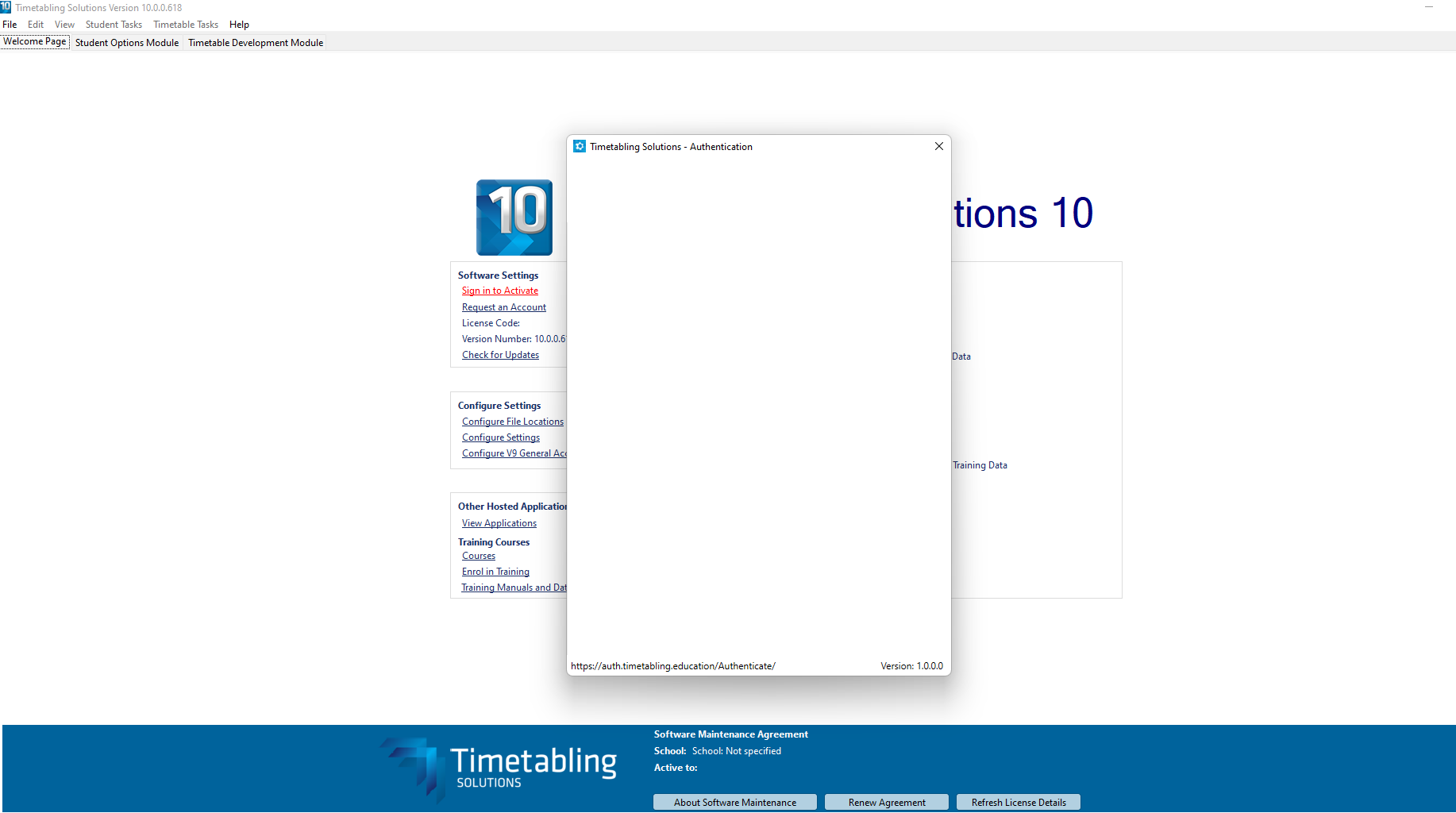Click the Renew Agreement button
The height and width of the screenshot is (813, 1456).
pos(887,803)
